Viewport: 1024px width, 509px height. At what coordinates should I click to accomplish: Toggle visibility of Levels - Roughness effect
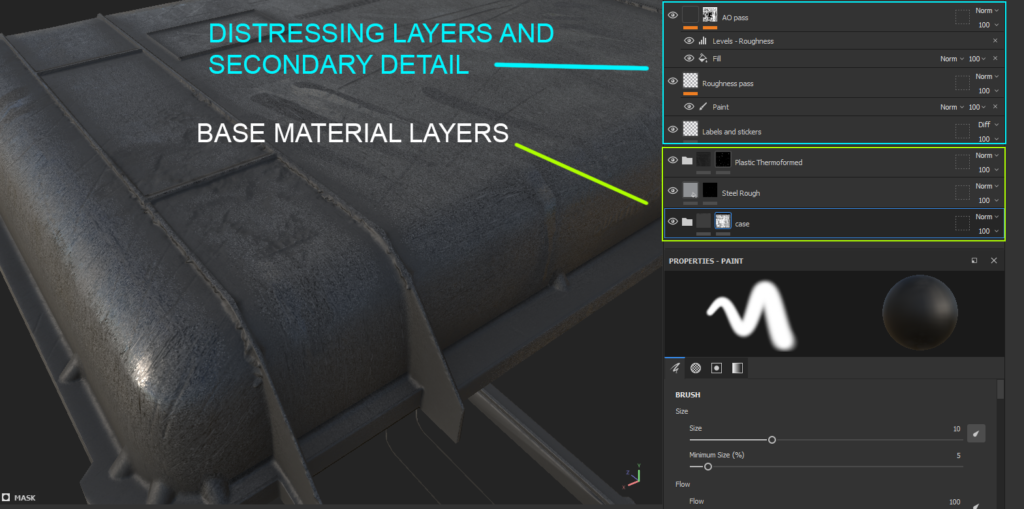click(x=688, y=41)
